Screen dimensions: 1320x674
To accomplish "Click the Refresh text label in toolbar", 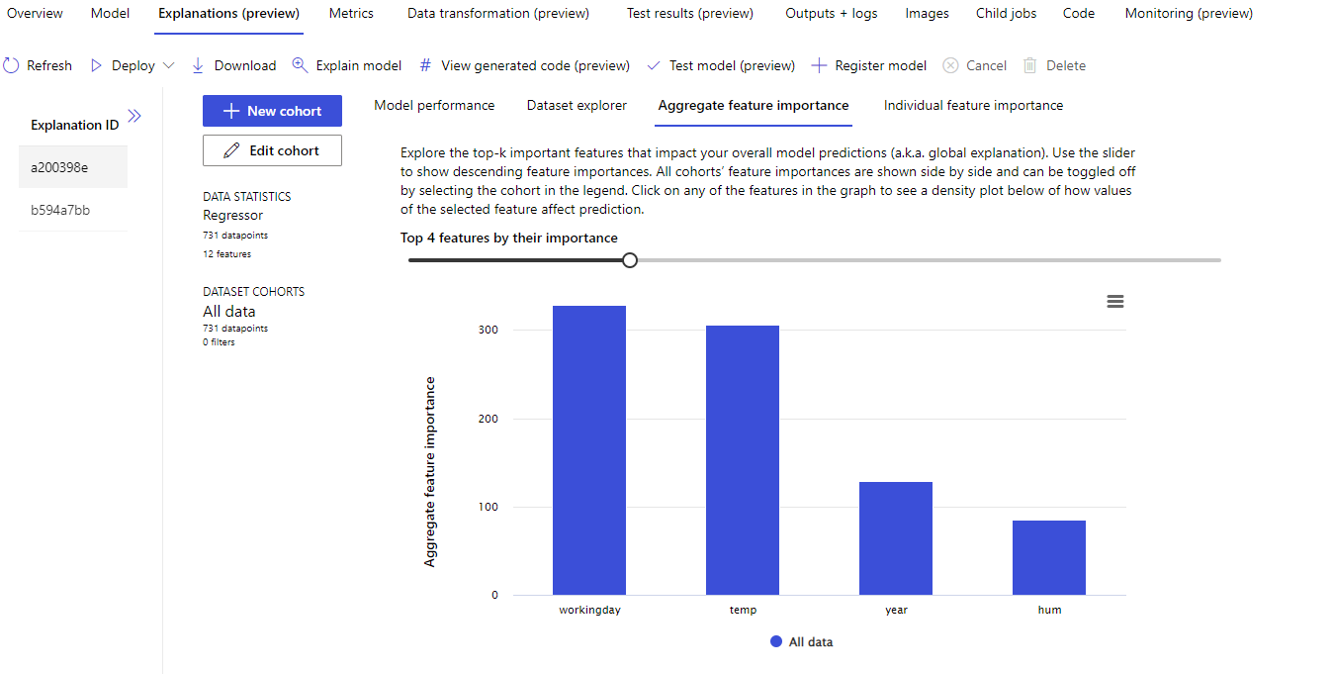I will [x=49, y=65].
